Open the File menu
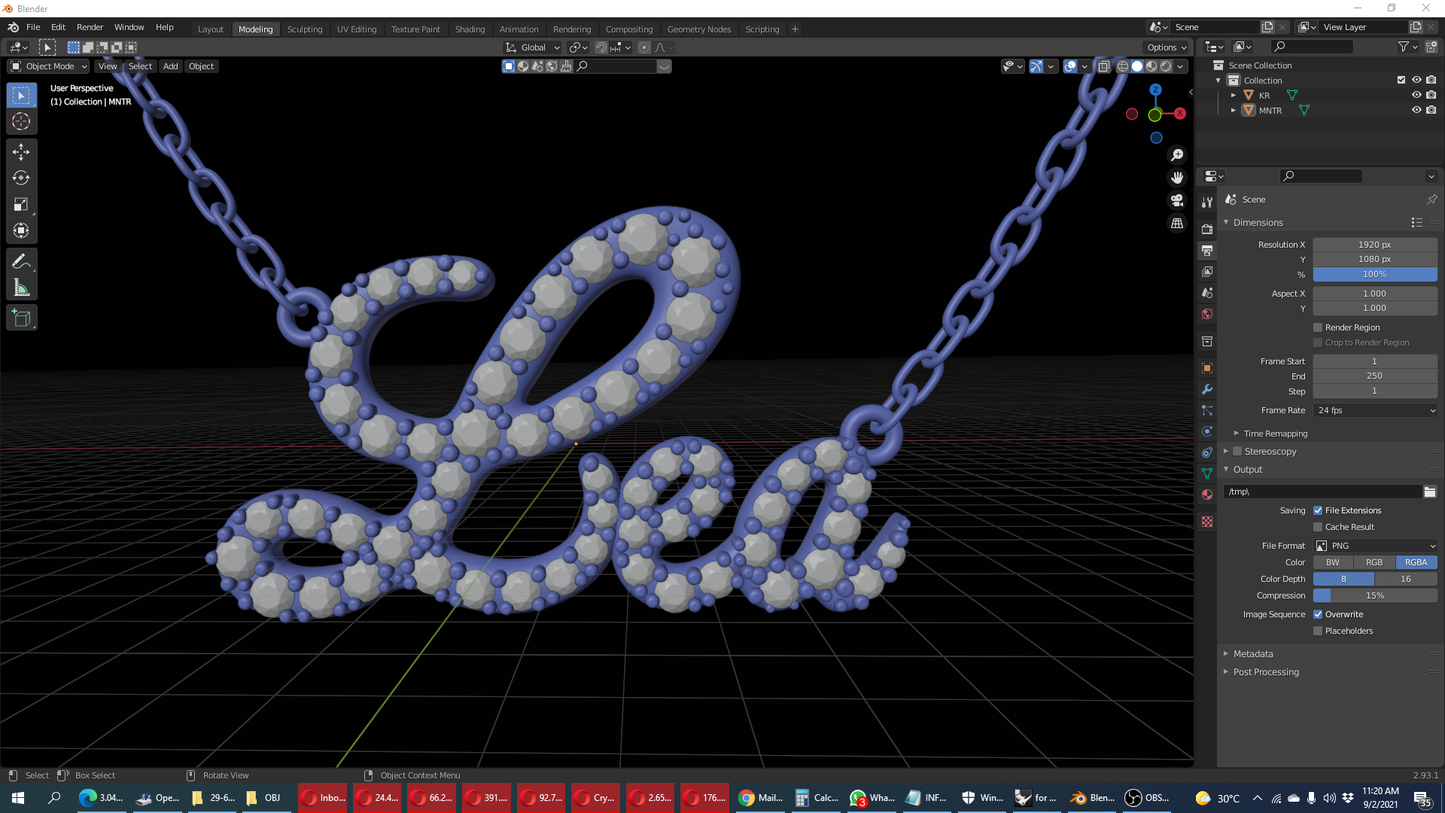The image size is (1445, 813). [33, 28]
